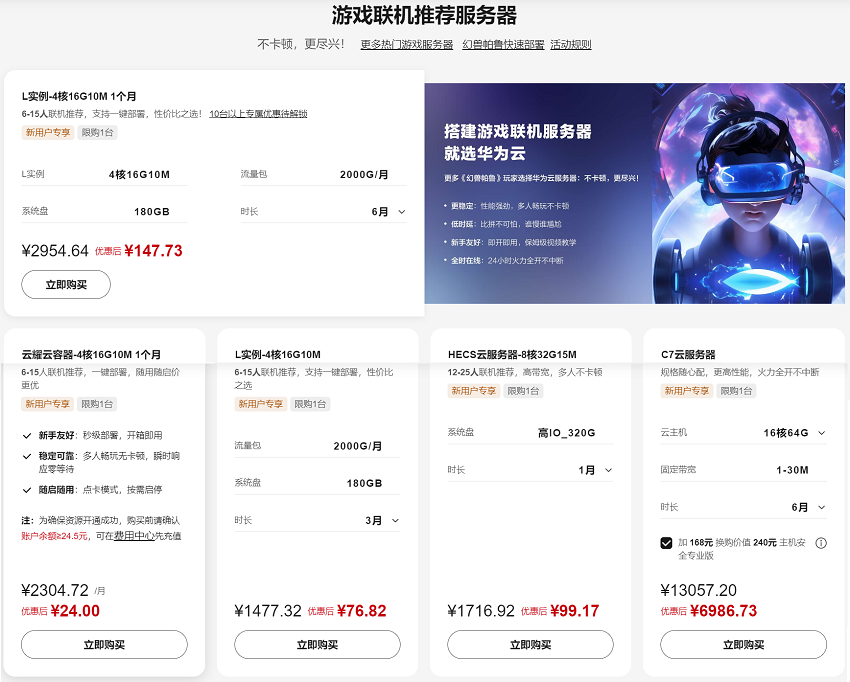Click the 更稳定 bullet in the banner
Image resolution: width=850 pixels, height=682 pixels.
[x=510, y=206]
